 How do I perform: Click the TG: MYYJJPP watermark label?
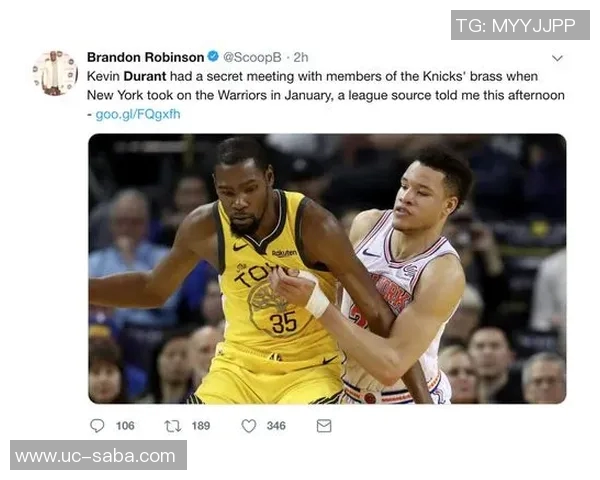[520, 25]
